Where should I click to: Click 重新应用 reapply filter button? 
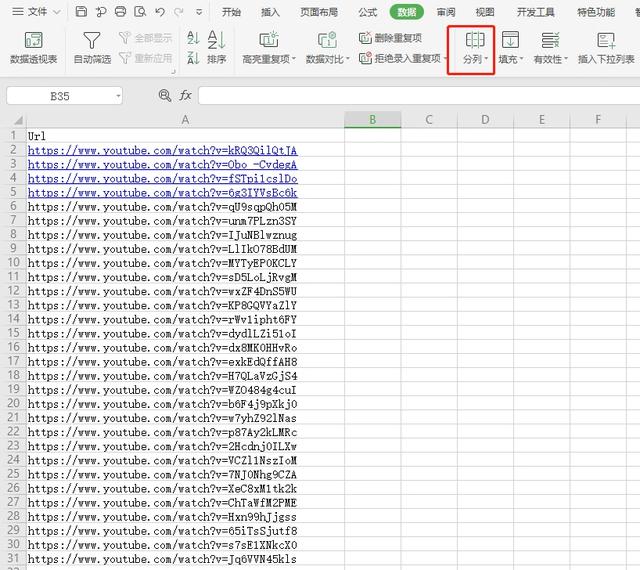point(146,58)
